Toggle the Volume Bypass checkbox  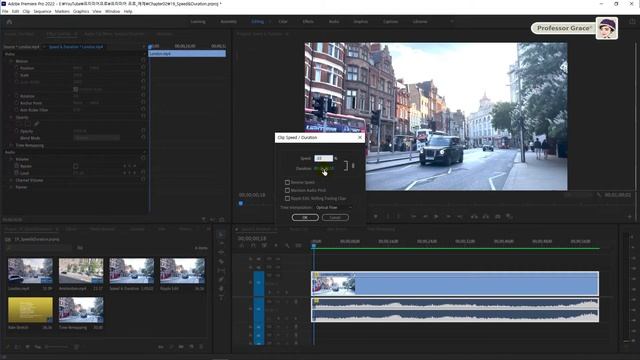pyautogui.click(x=76, y=166)
